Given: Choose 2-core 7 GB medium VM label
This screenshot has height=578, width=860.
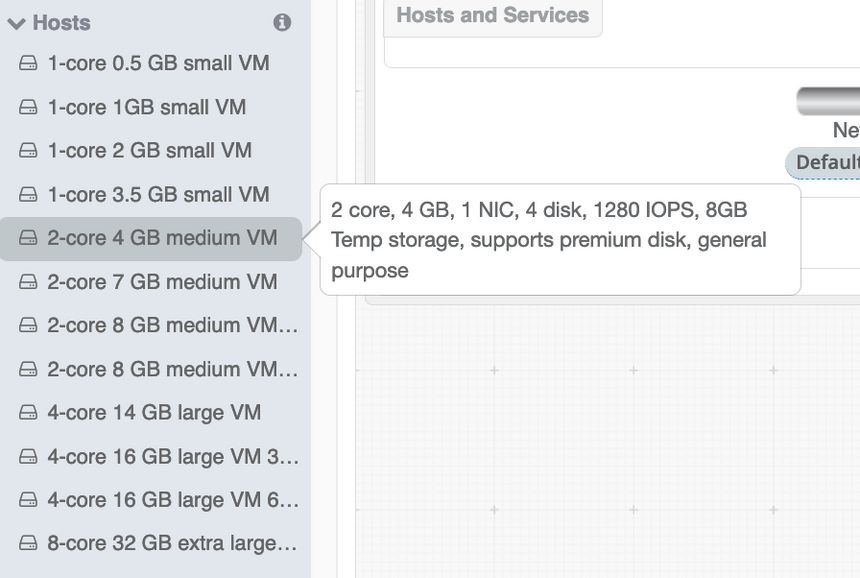Looking at the screenshot, I should click(162, 282).
